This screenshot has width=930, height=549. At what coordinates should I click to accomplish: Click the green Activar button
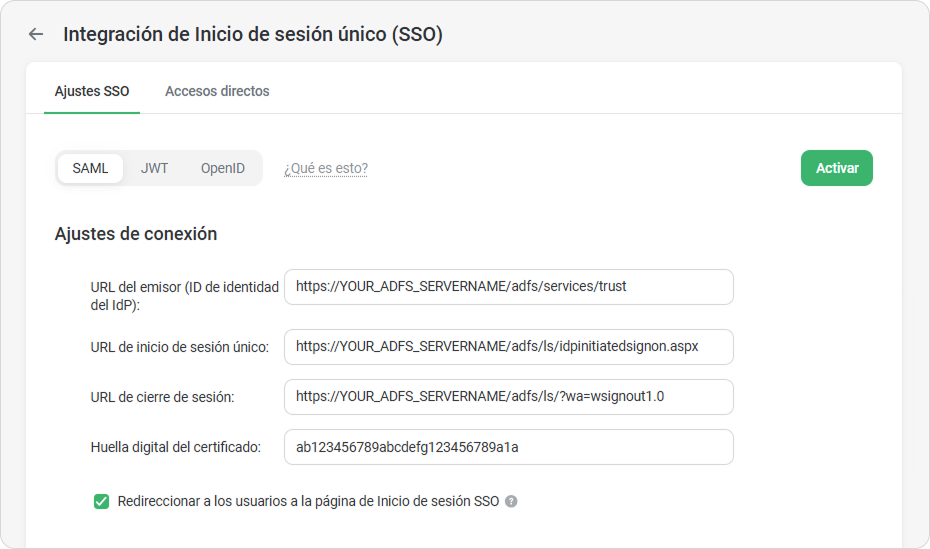click(837, 168)
